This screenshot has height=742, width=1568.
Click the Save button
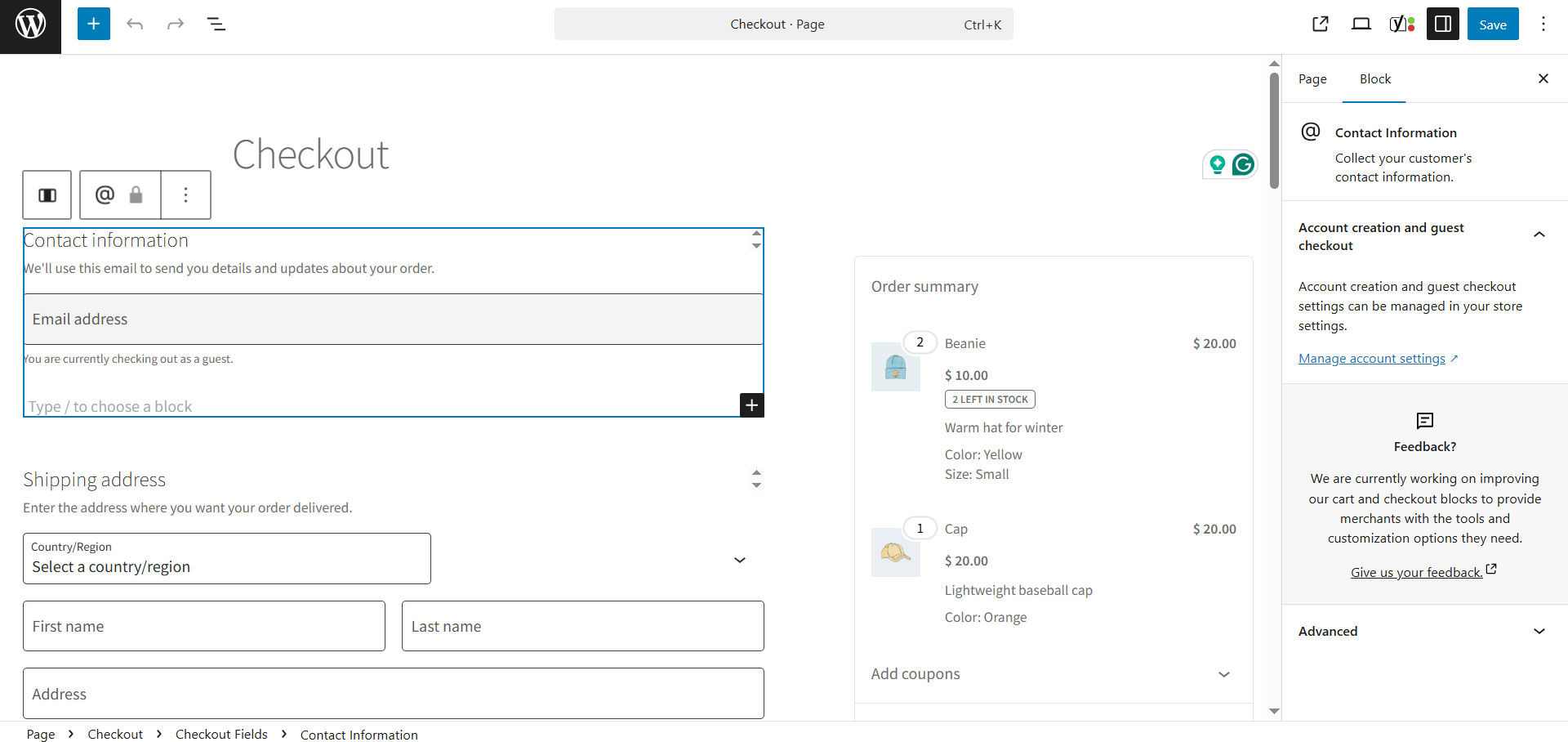(x=1493, y=24)
